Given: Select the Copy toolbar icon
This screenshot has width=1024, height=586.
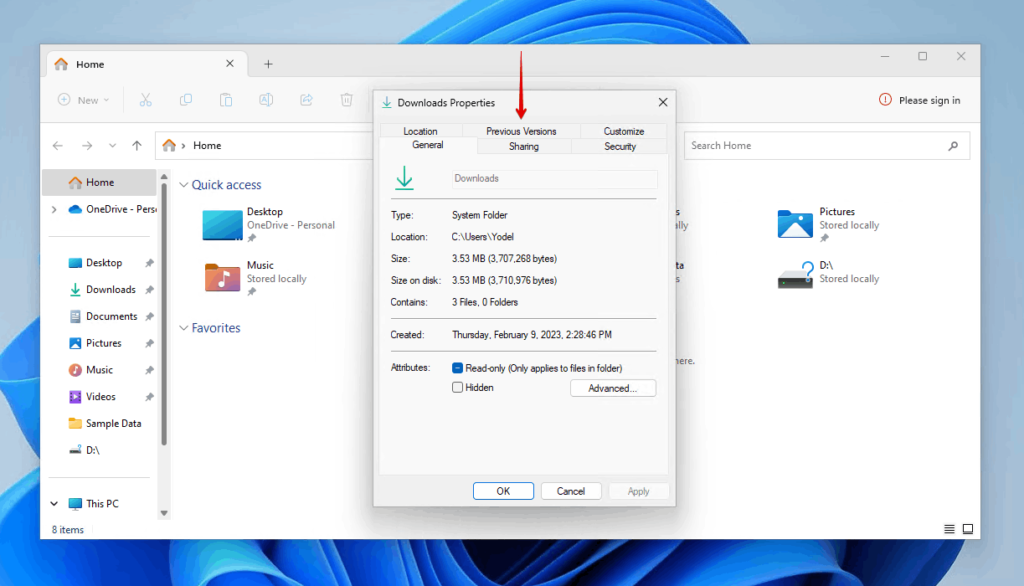Looking at the screenshot, I should pos(186,100).
